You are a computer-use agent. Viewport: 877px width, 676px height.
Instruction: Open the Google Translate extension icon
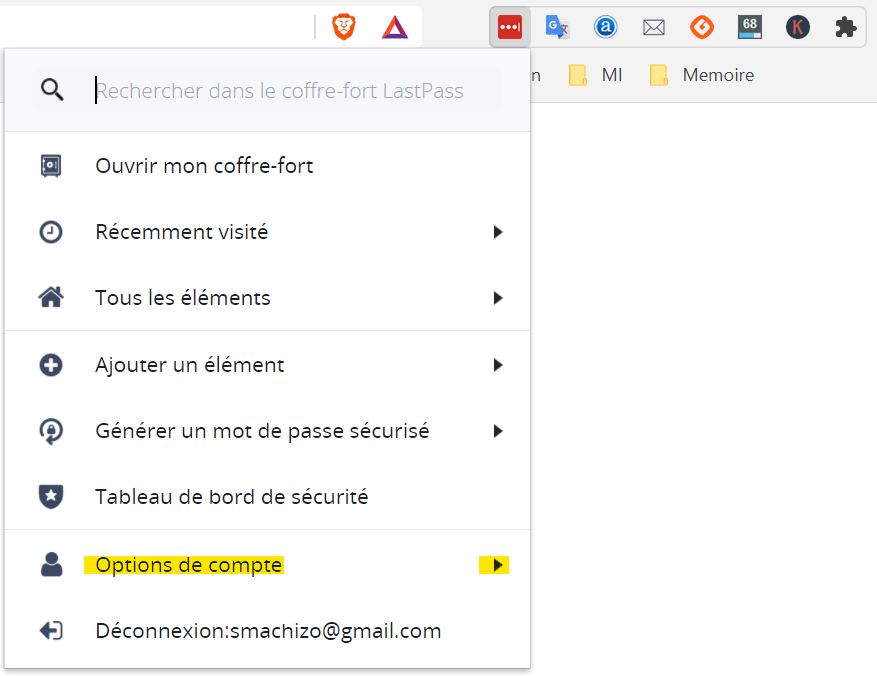click(x=557, y=27)
